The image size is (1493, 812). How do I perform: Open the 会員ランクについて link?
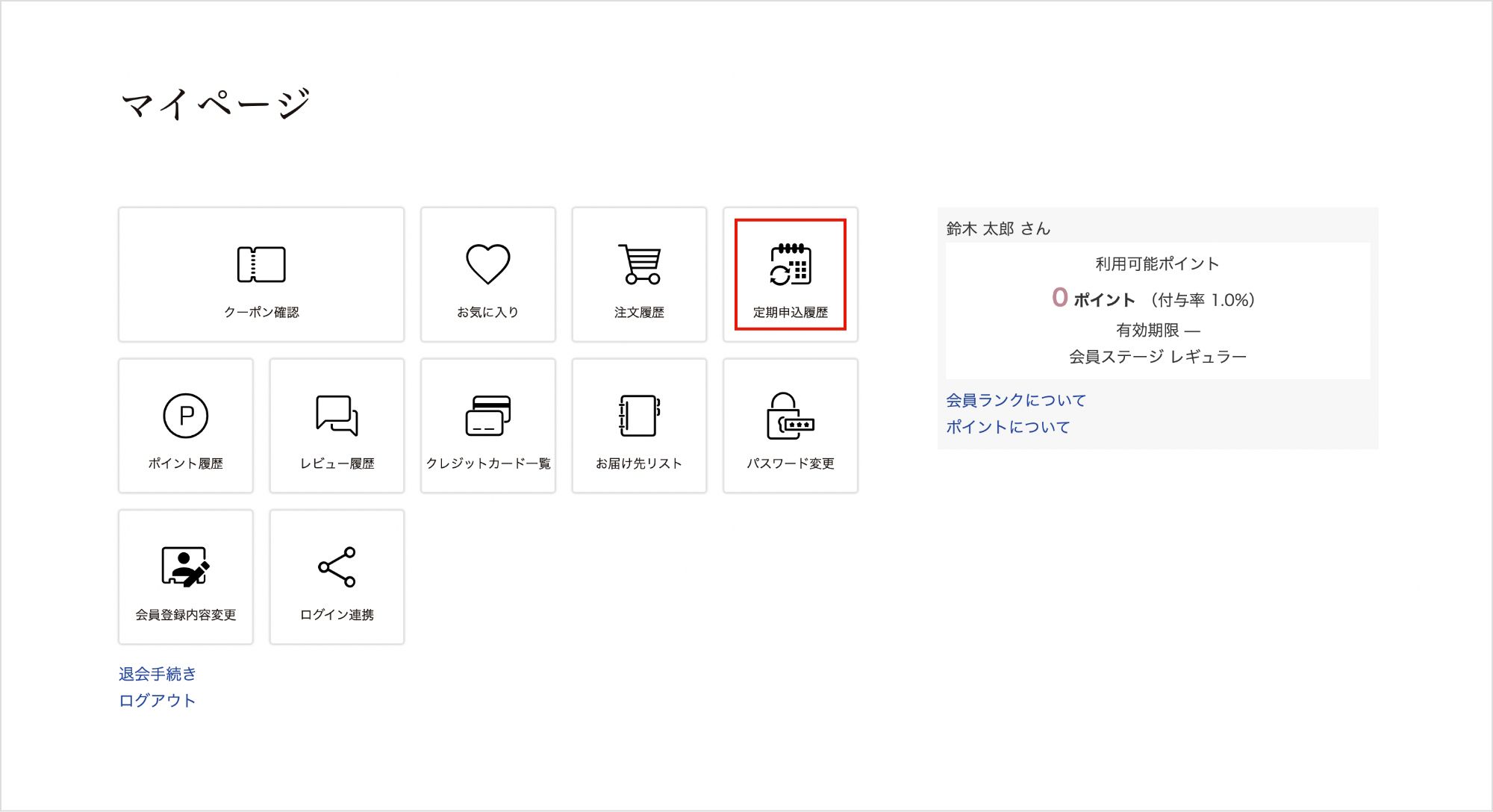[1015, 400]
